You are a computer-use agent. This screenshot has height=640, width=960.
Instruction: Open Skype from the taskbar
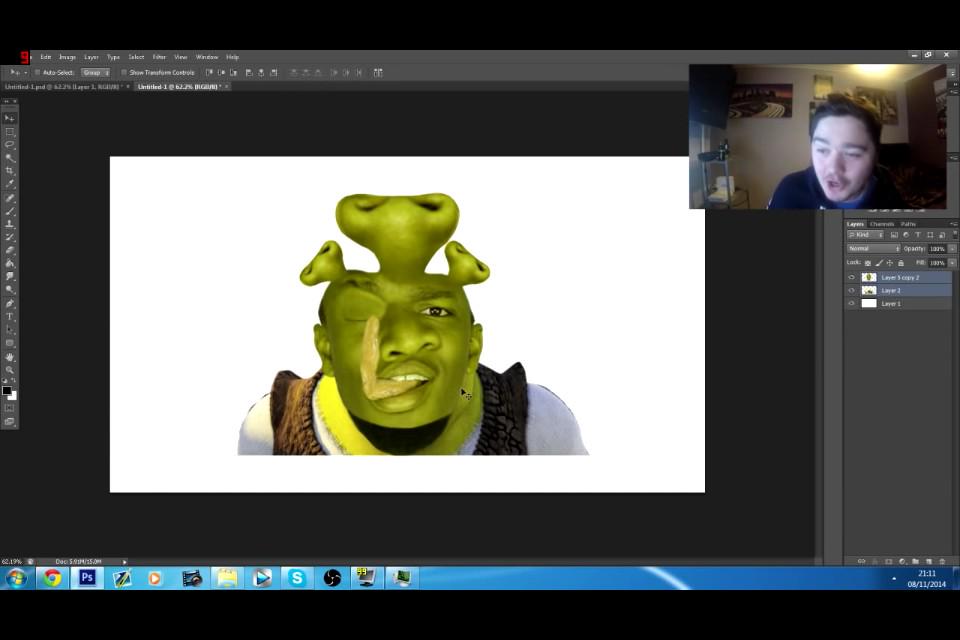click(297, 578)
